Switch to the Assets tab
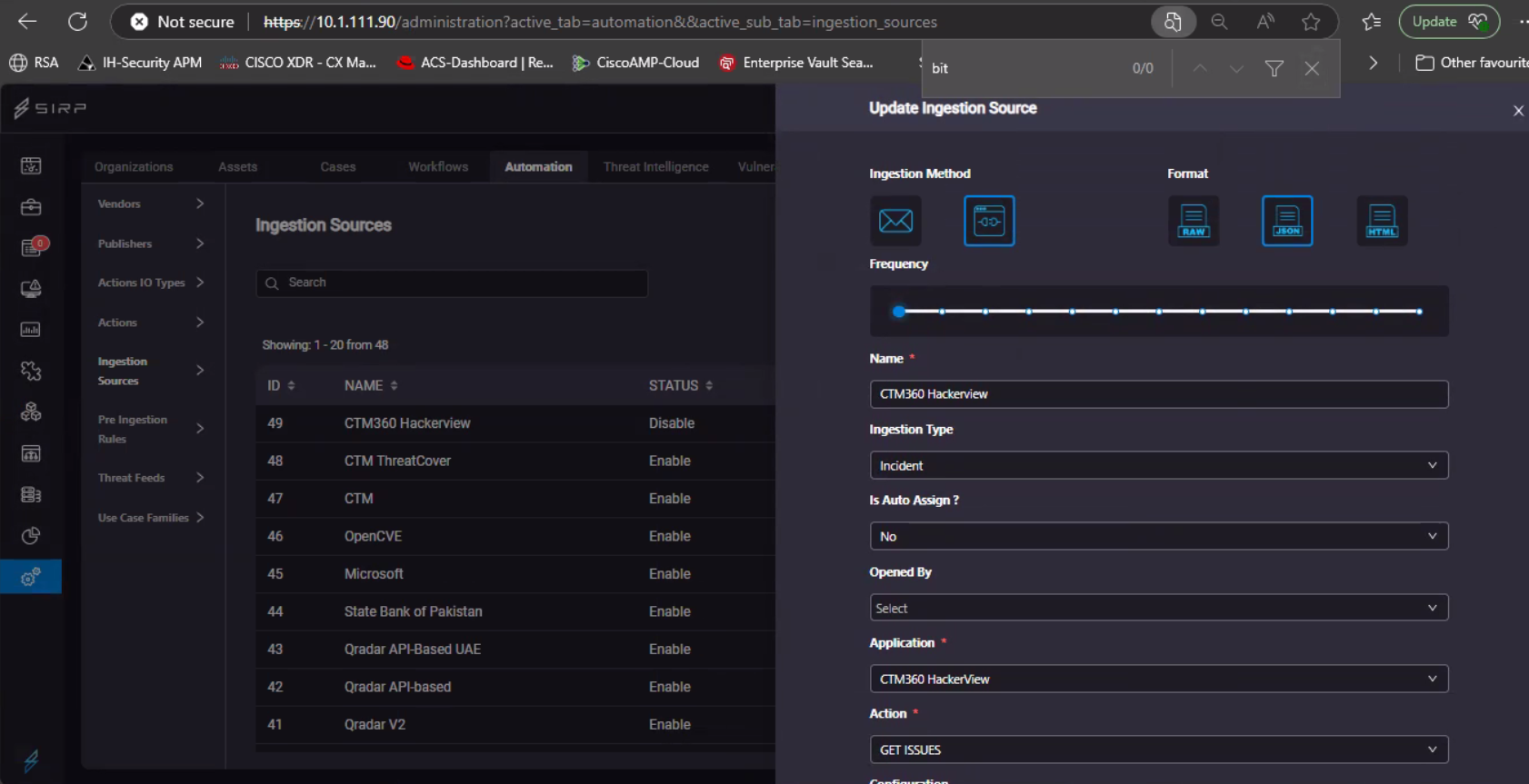This screenshot has width=1529, height=784. (x=238, y=167)
